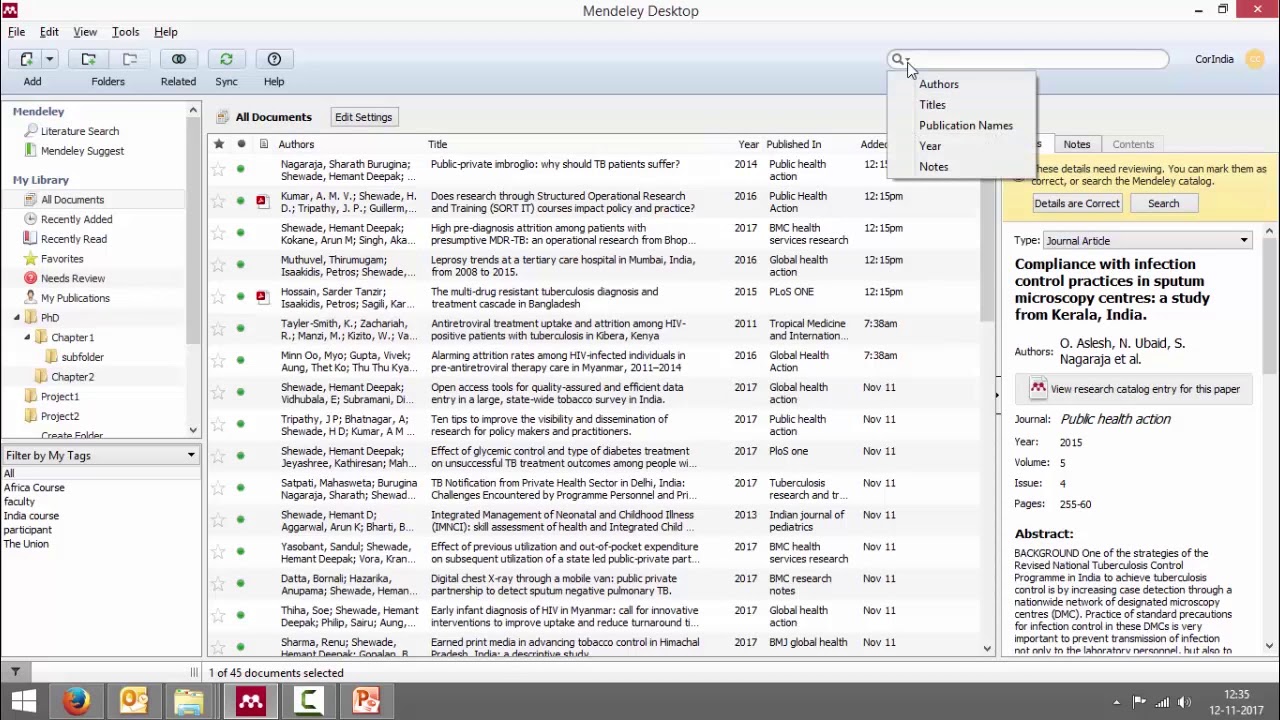The image size is (1280, 720).
Task: Open Firefox from the taskbar
Action: (77, 701)
